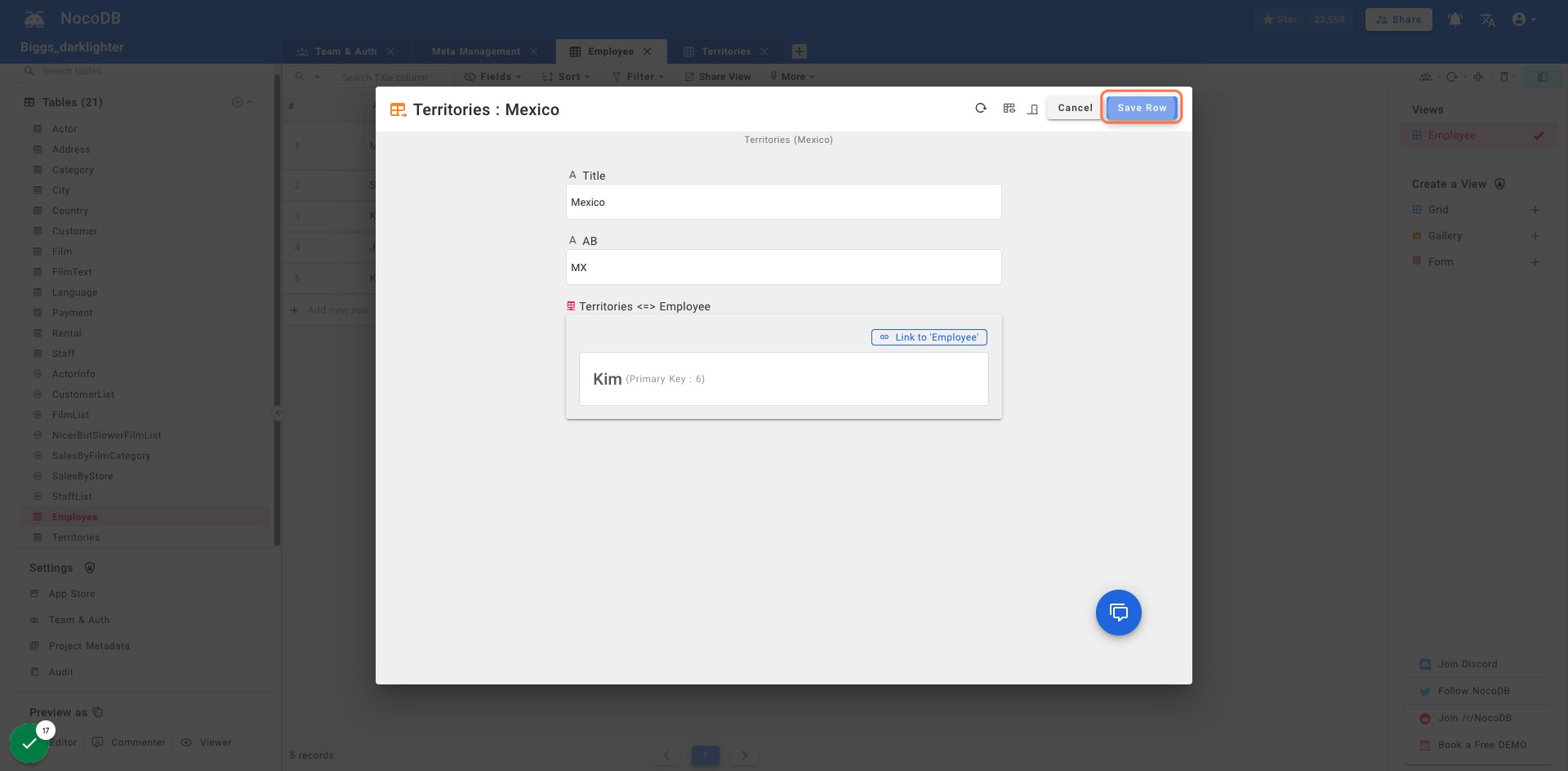The height and width of the screenshot is (771, 1568).
Task: Open the Sort dropdown
Action: coord(565,77)
